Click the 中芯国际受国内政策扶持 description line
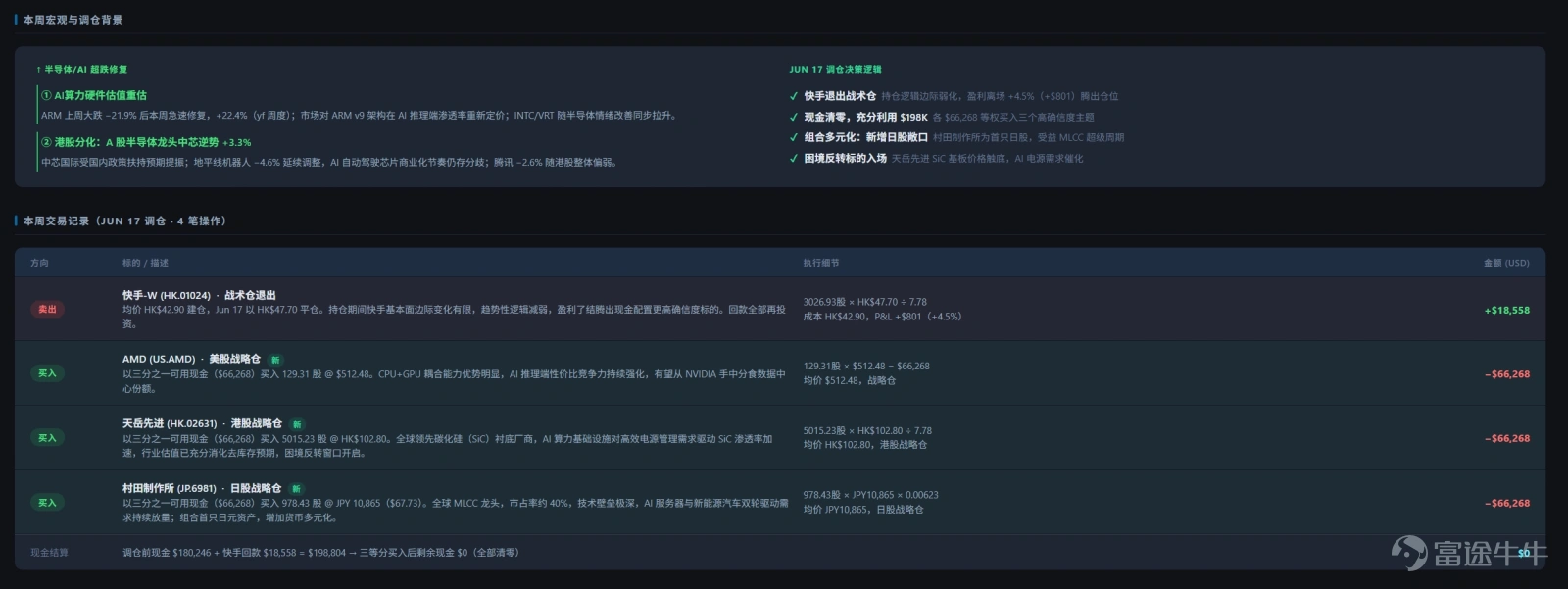1568x589 pixels. click(330, 163)
